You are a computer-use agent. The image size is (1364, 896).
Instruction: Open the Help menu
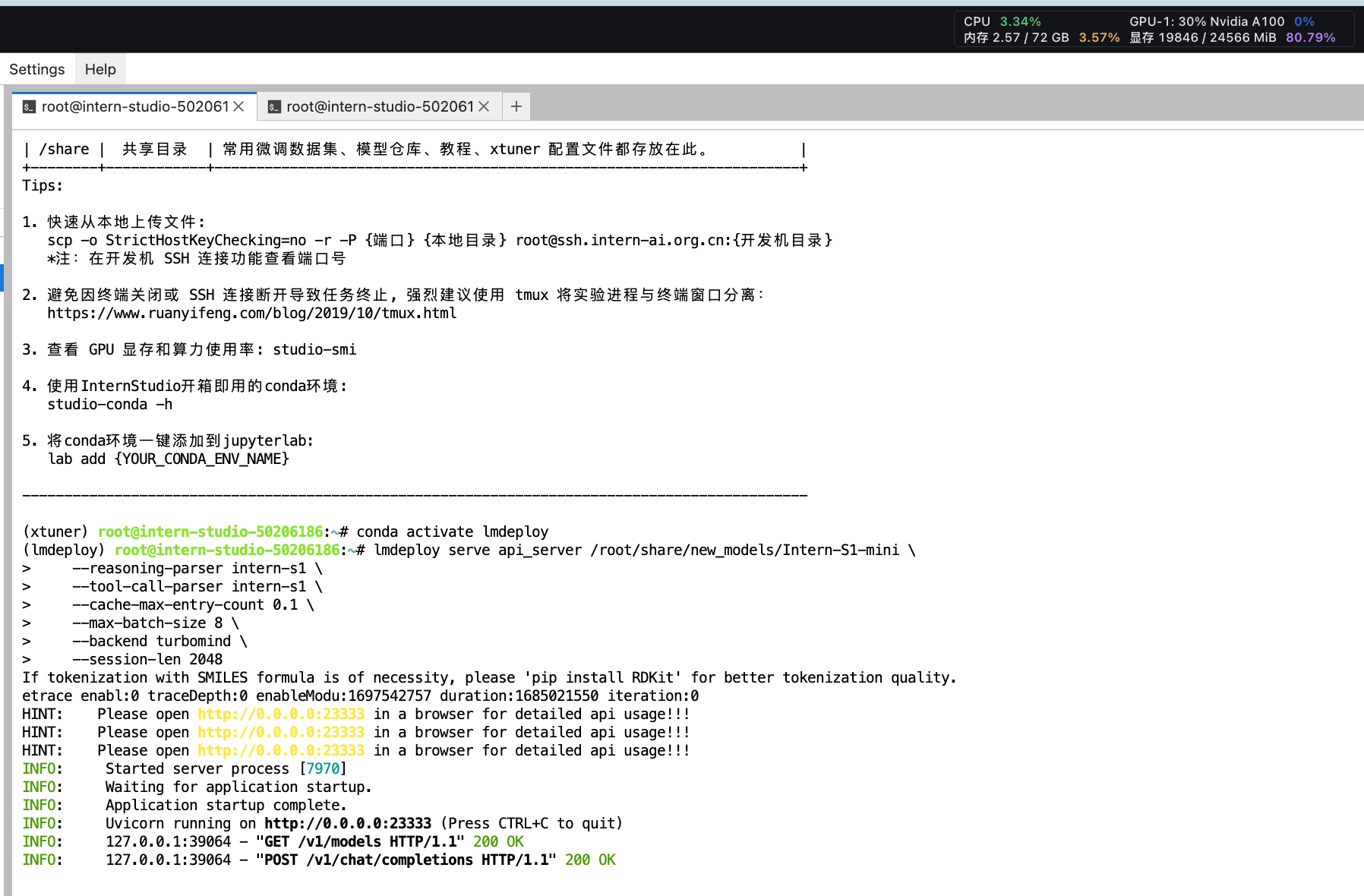pos(100,69)
